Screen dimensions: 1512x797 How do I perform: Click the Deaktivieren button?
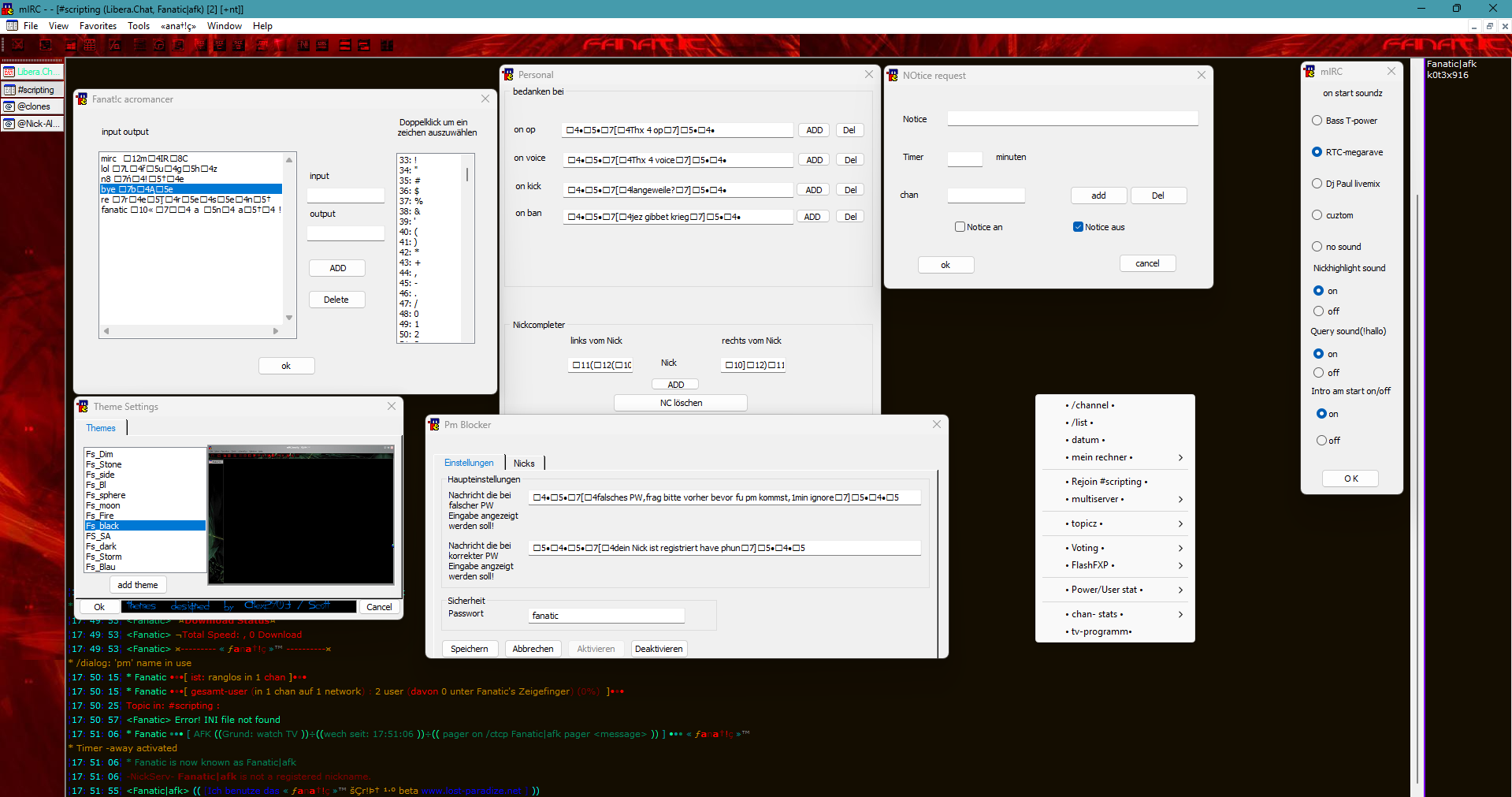[659, 649]
